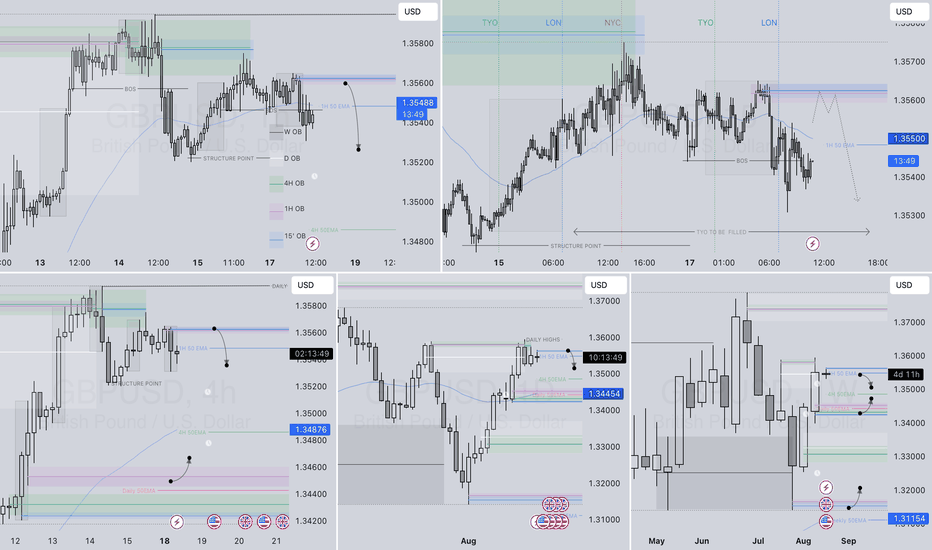Select the green 4H OB legend swatch

click(276, 183)
